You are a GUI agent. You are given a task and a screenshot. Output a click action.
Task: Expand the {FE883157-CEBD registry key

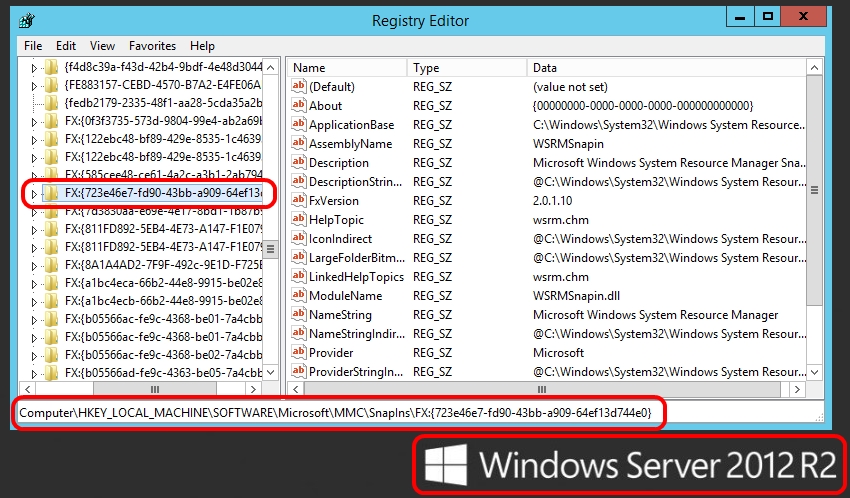[x=34, y=86]
